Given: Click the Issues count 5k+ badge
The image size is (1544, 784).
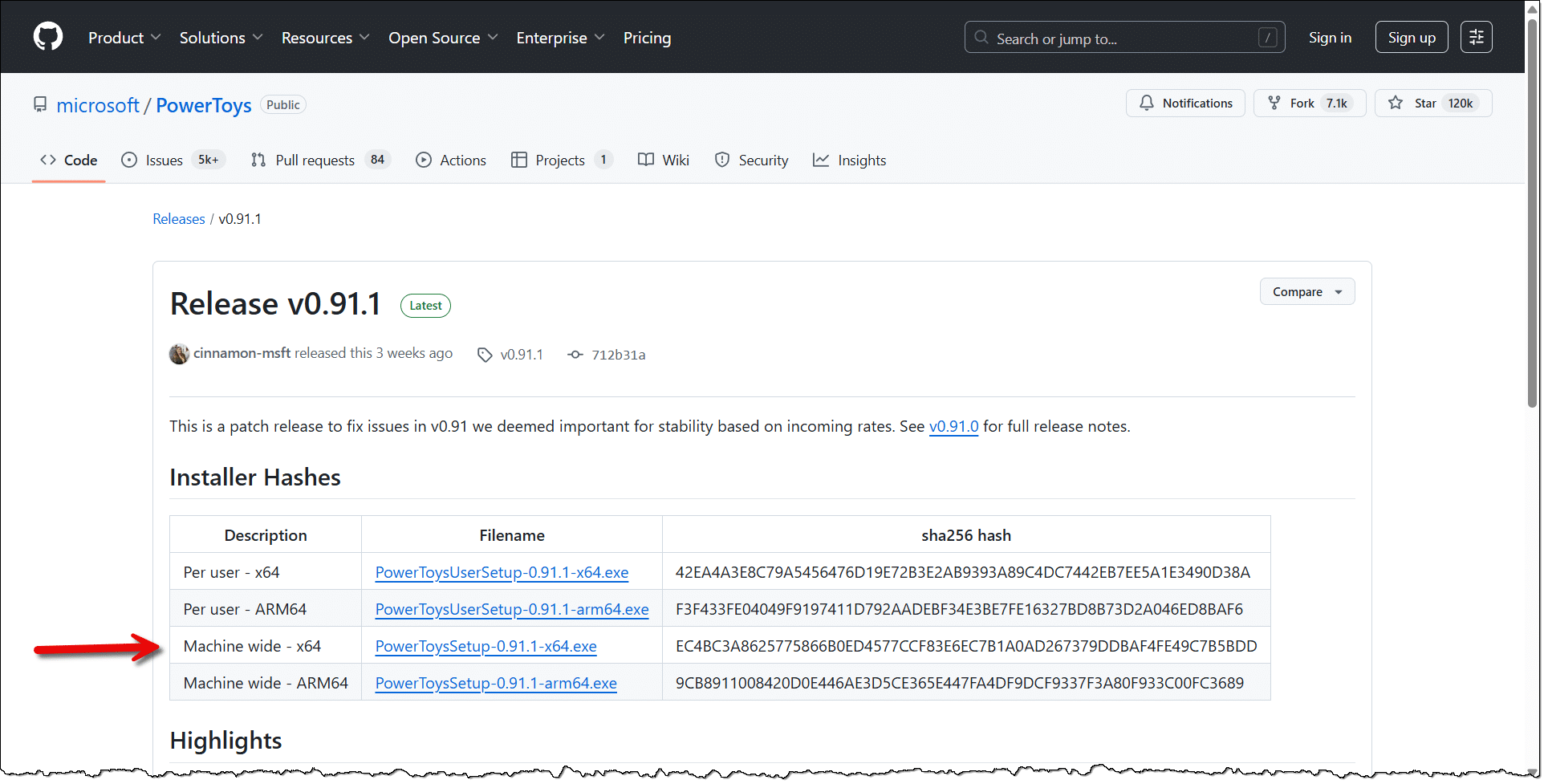Looking at the screenshot, I should [x=209, y=160].
